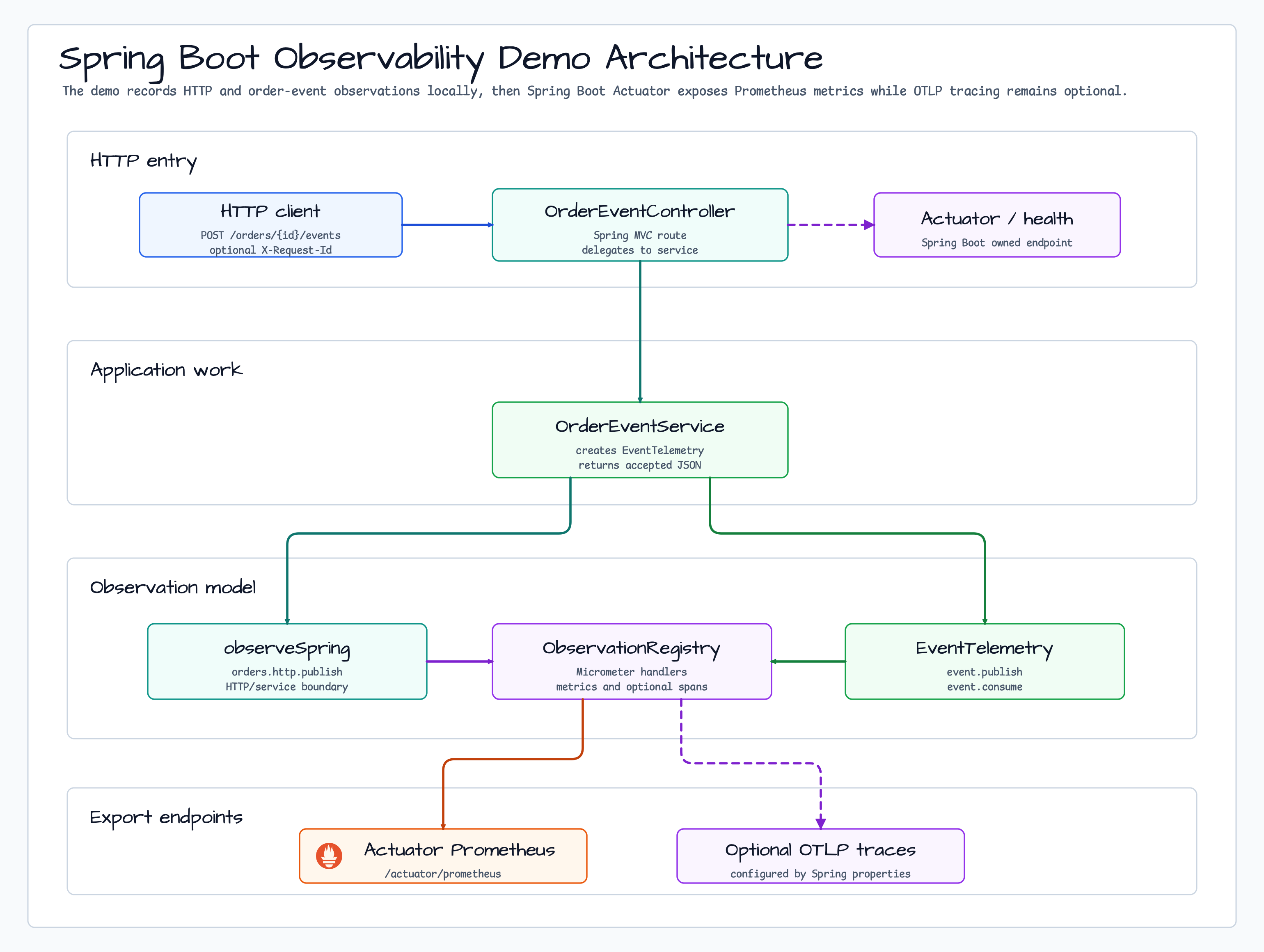Click 'event.consume' text
Image resolution: width=1264 pixels, height=952 pixels.
click(985, 687)
